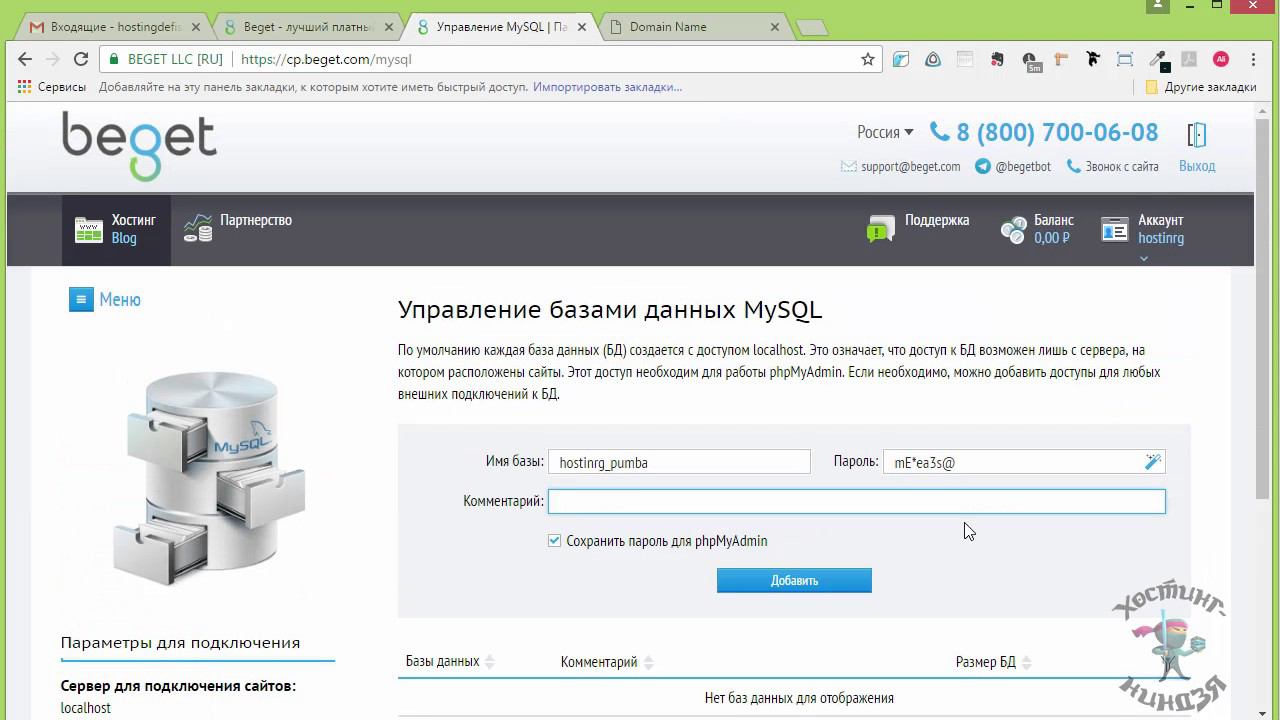Sort by Комментарий column arrows

pyautogui.click(x=648, y=662)
